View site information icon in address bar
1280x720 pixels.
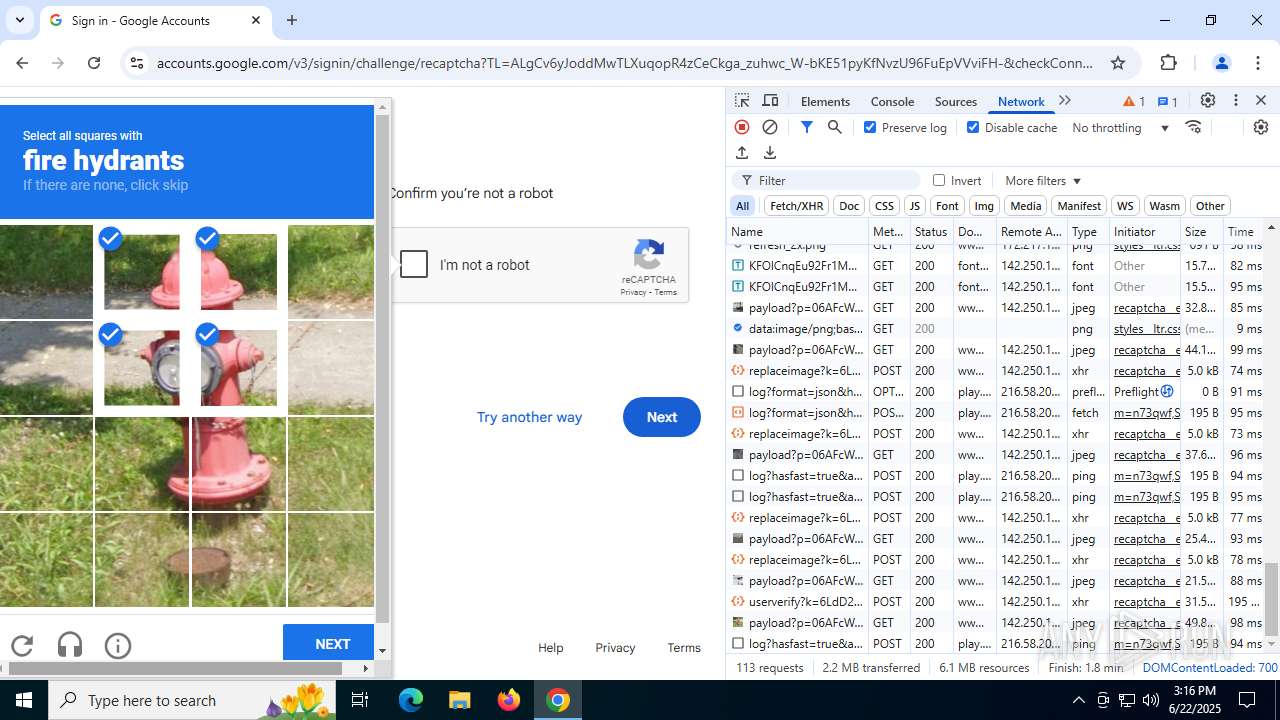tap(137, 63)
